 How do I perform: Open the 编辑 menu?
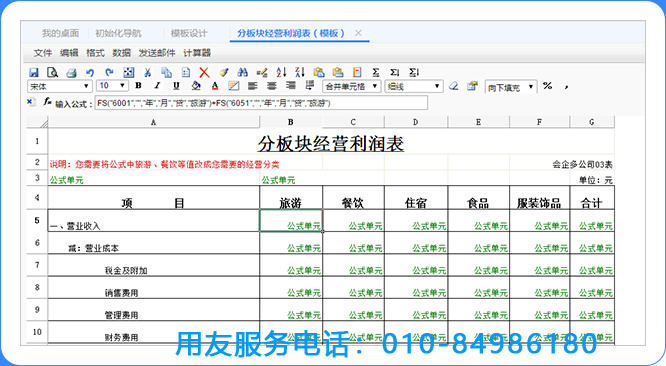69,53
